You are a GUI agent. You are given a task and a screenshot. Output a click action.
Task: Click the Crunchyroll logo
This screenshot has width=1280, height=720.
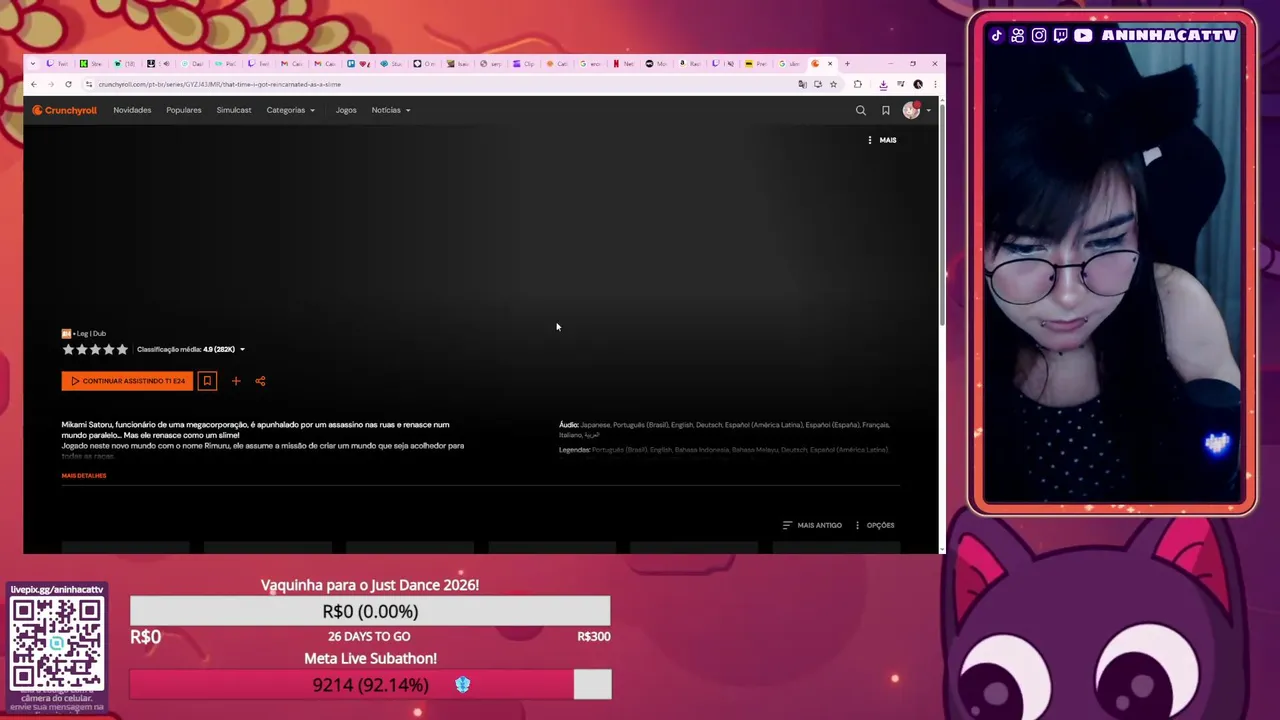click(64, 110)
